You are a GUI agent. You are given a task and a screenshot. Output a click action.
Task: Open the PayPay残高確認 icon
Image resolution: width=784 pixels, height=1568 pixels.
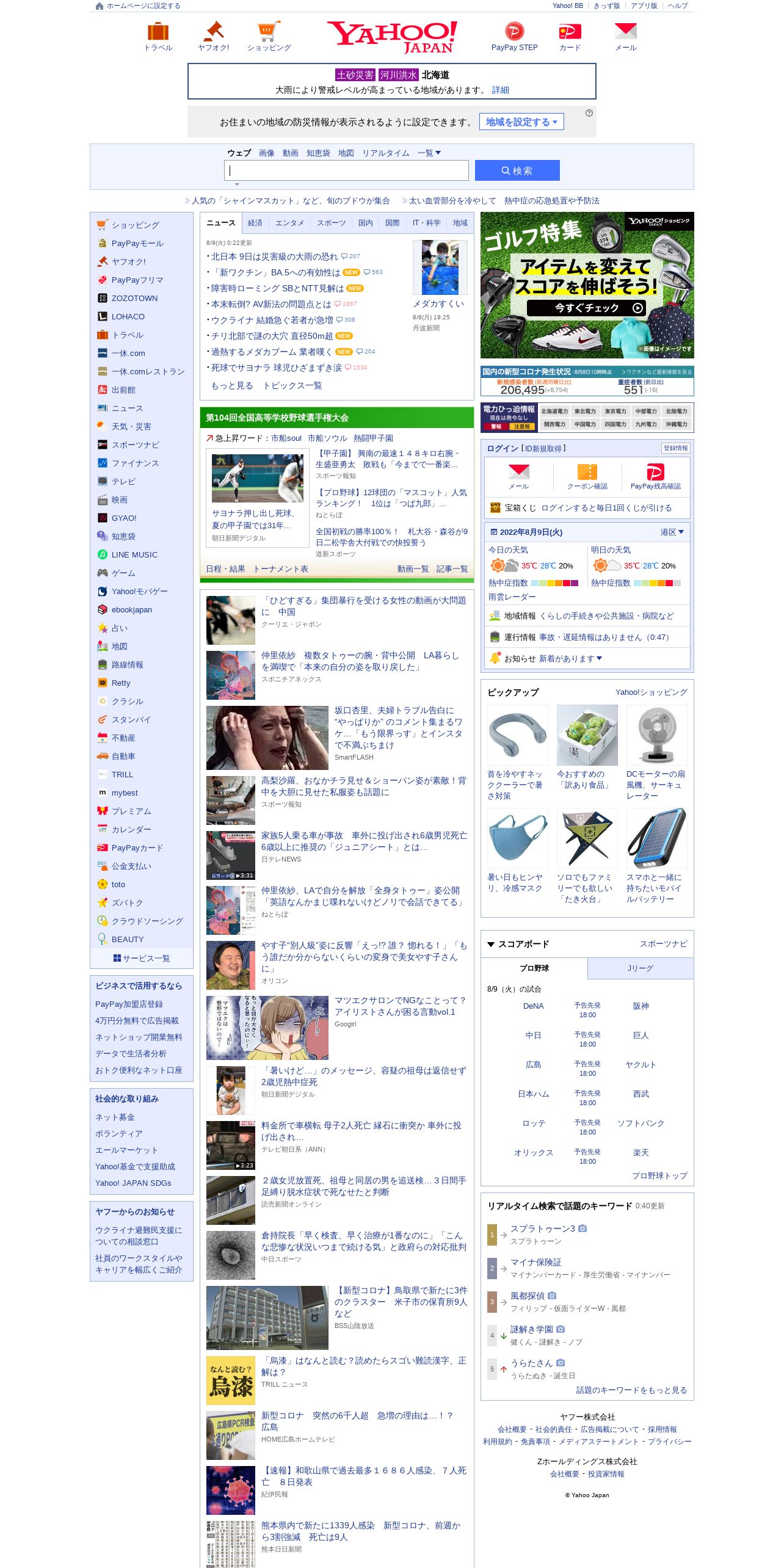655,471
